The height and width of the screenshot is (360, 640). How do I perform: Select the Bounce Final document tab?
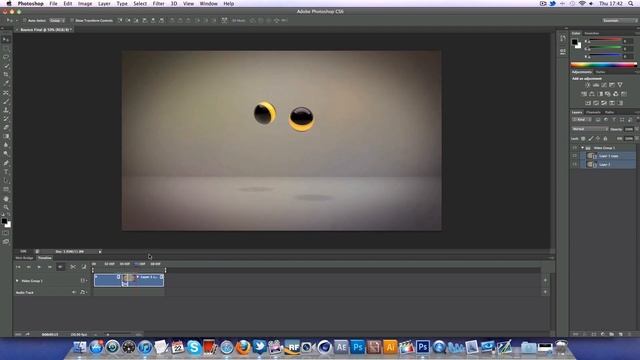44,30
